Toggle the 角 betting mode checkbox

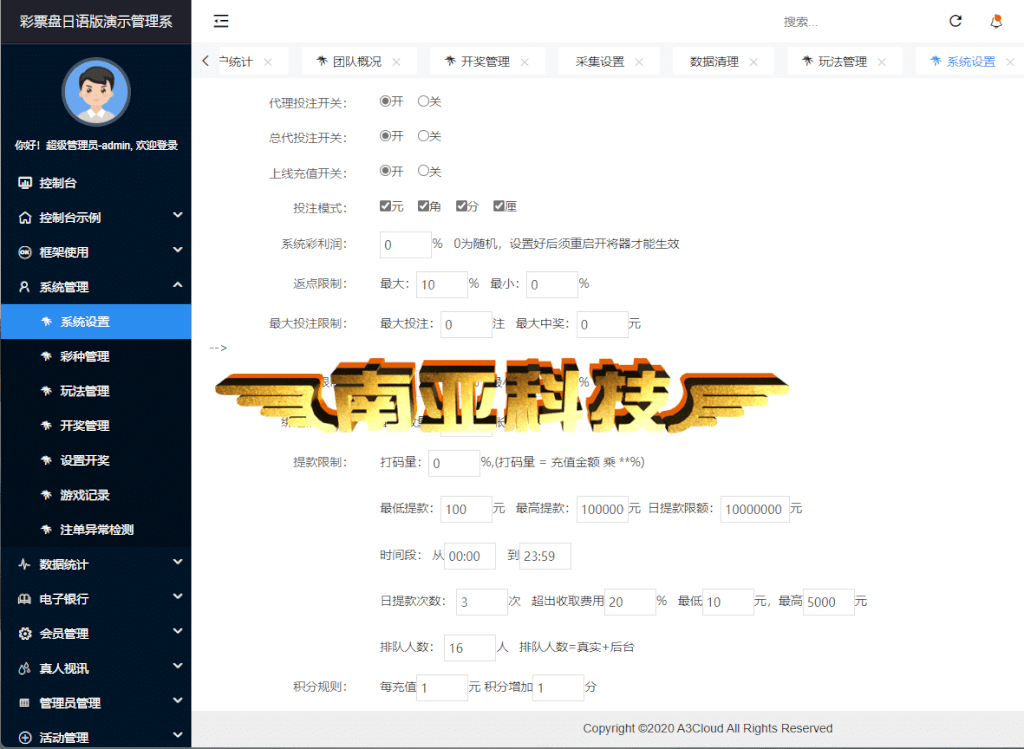click(423, 206)
